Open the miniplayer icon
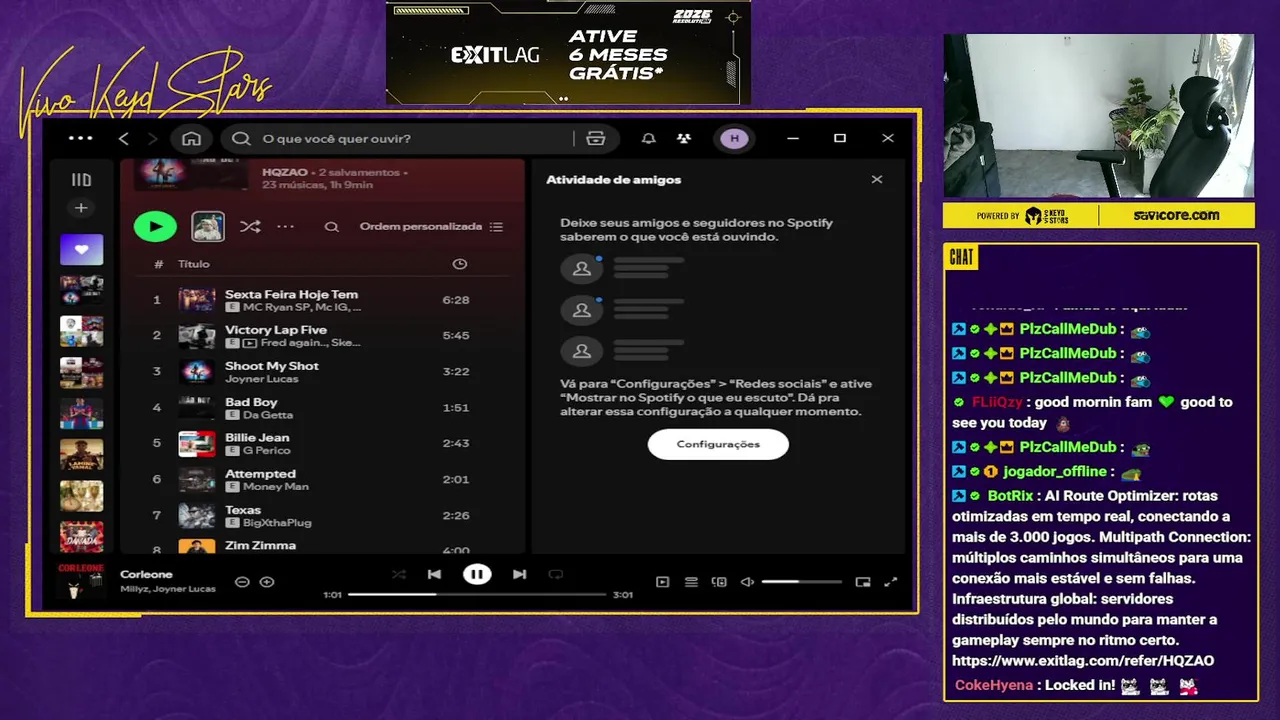The width and height of the screenshot is (1280, 720). click(863, 582)
